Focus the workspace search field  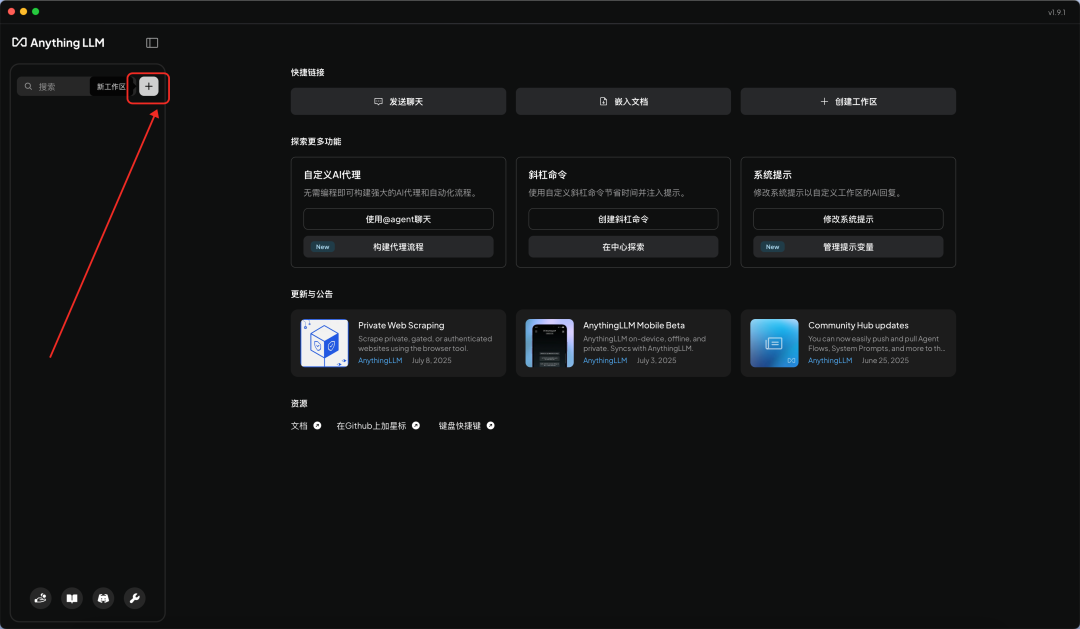54,86
